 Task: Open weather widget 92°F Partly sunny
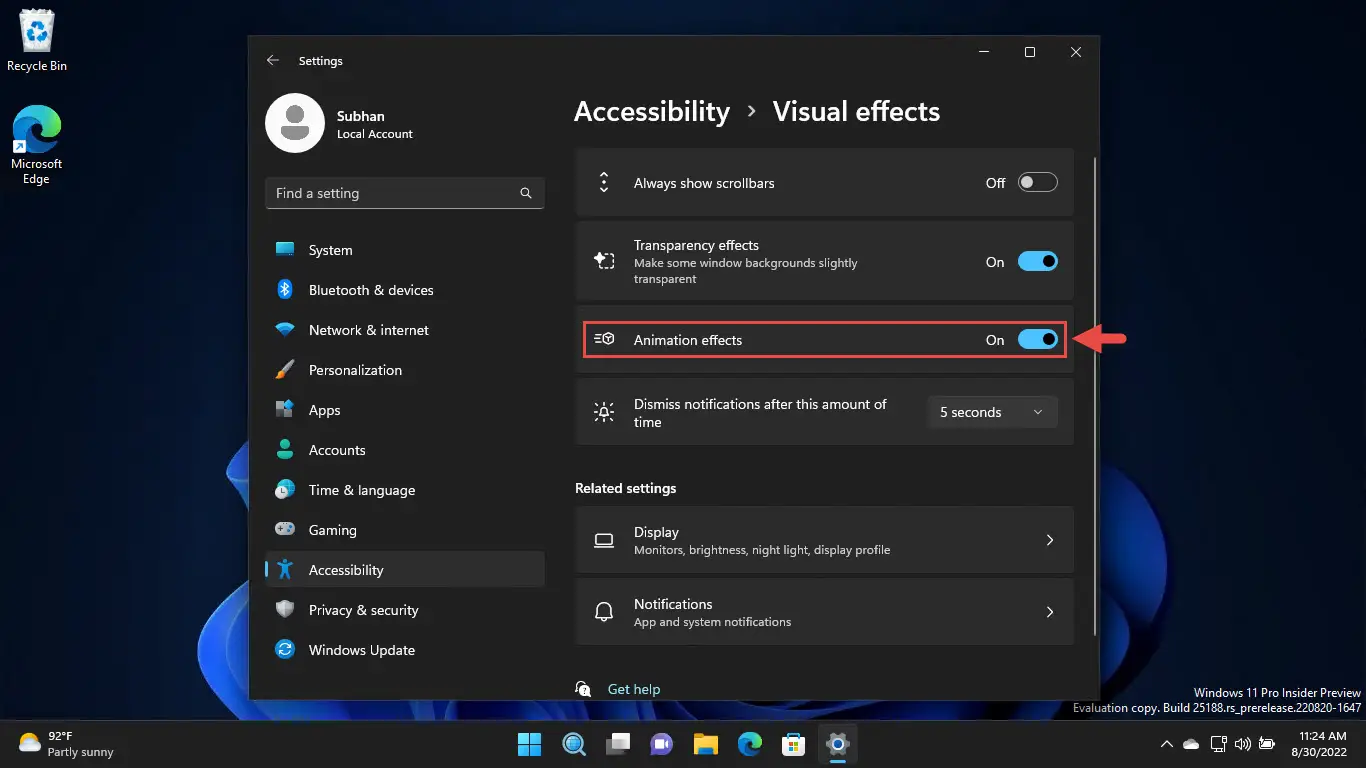(x=66, y=744)
